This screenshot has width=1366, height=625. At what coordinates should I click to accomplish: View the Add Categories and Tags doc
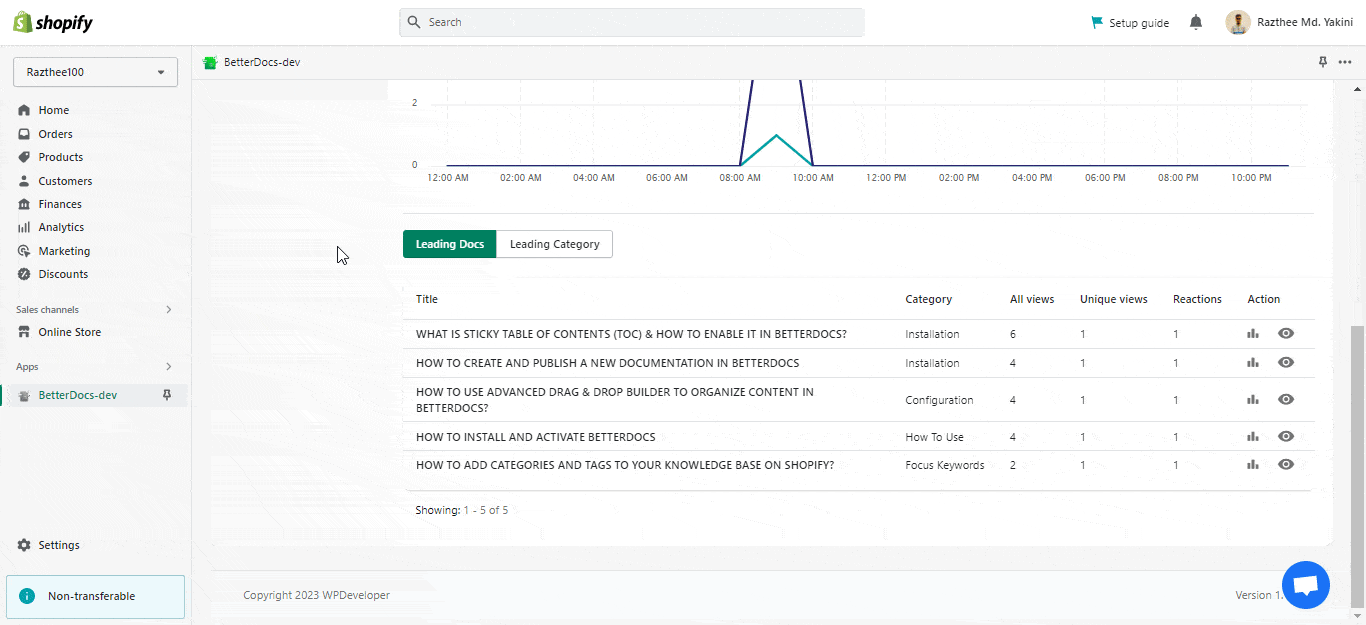pyautogui.click(x=1286, y=465)
